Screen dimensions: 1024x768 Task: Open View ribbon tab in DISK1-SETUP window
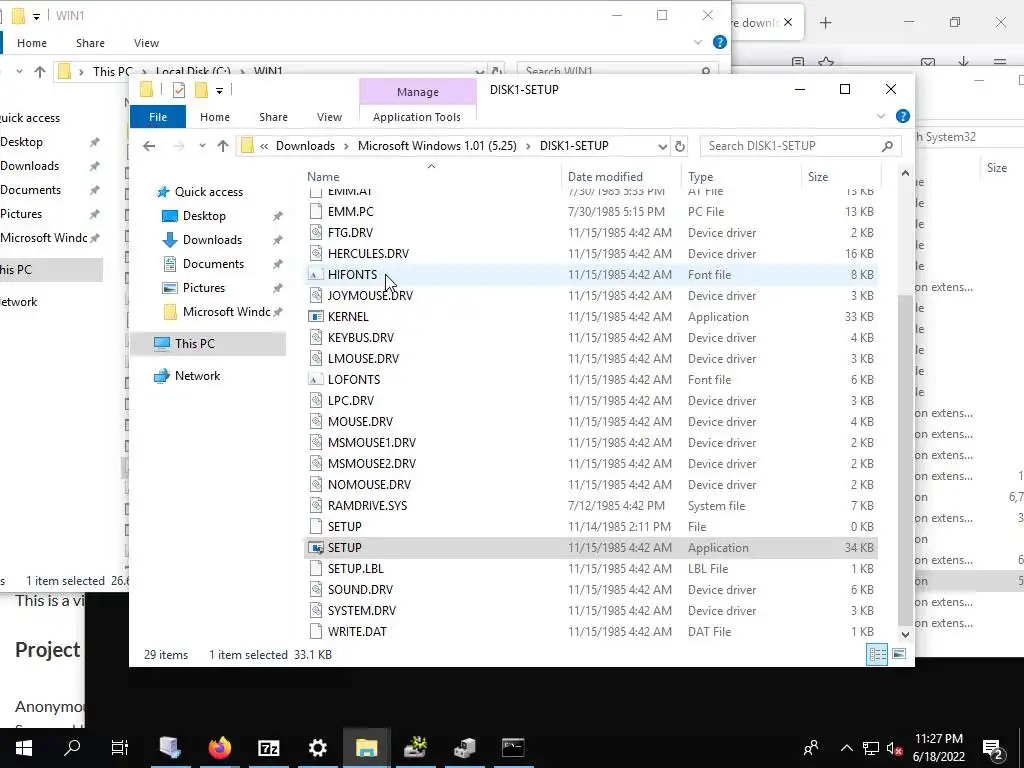point(329,117)
